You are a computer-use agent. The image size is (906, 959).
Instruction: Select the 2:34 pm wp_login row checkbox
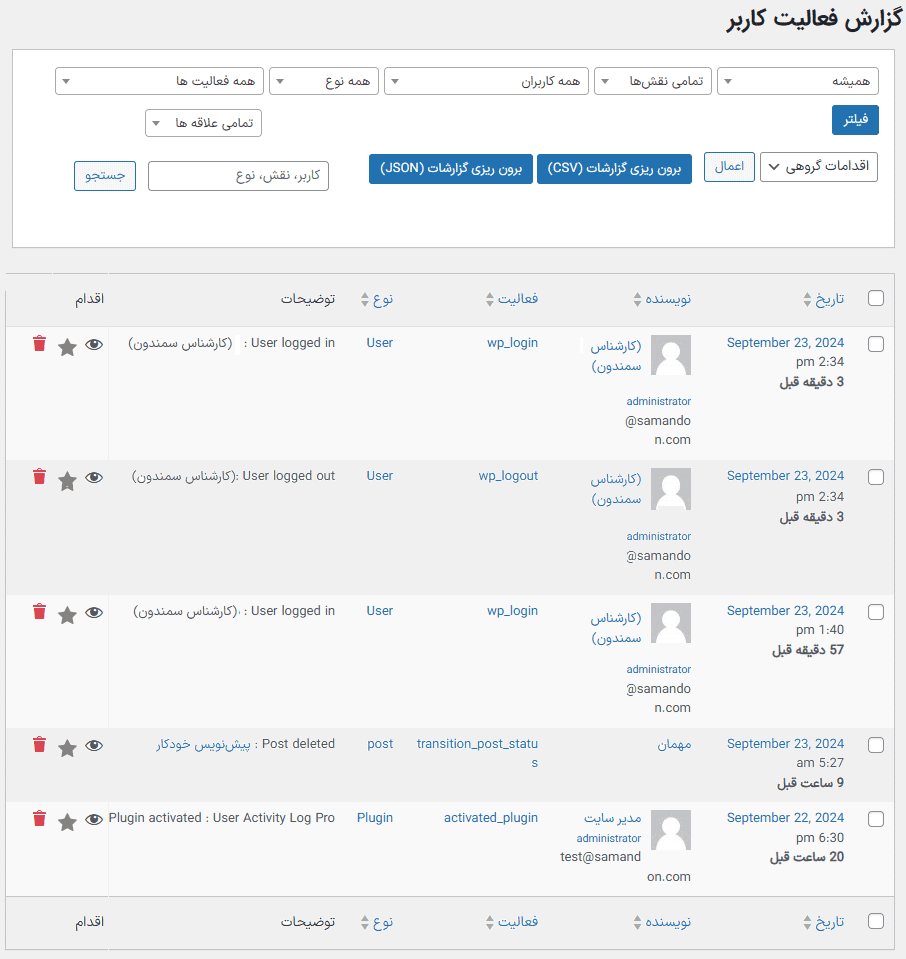pyautogui.click(x=876, y=344)
